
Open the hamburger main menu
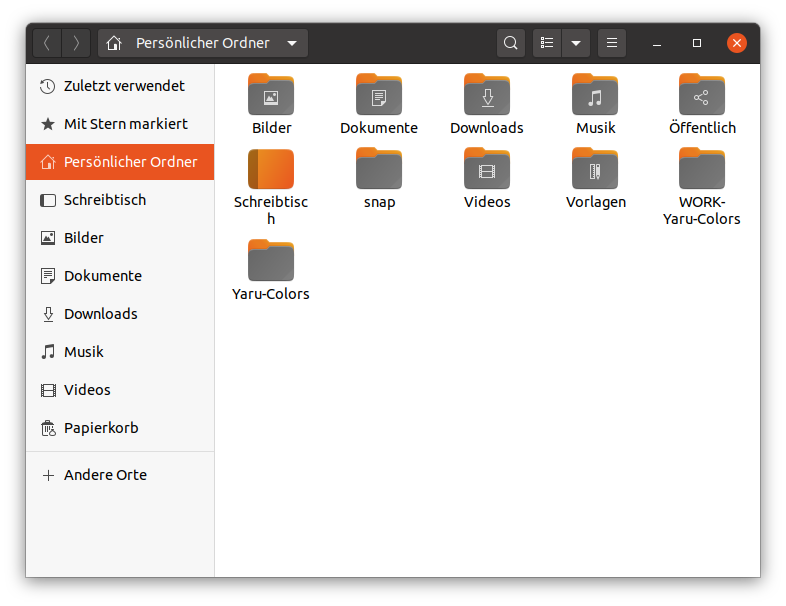click(x=612, y=43)
